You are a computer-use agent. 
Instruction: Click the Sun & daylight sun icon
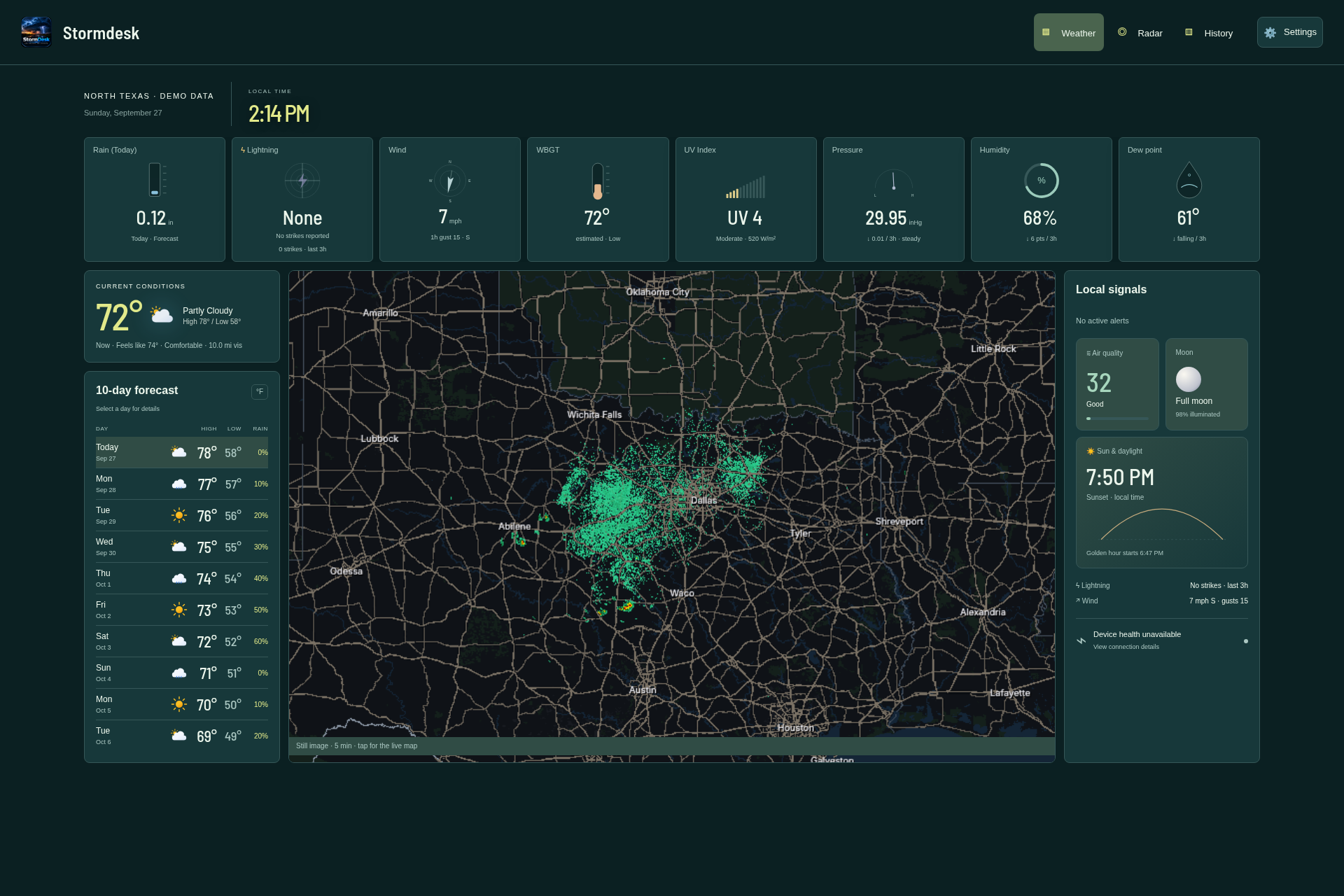coord(1091,451)
